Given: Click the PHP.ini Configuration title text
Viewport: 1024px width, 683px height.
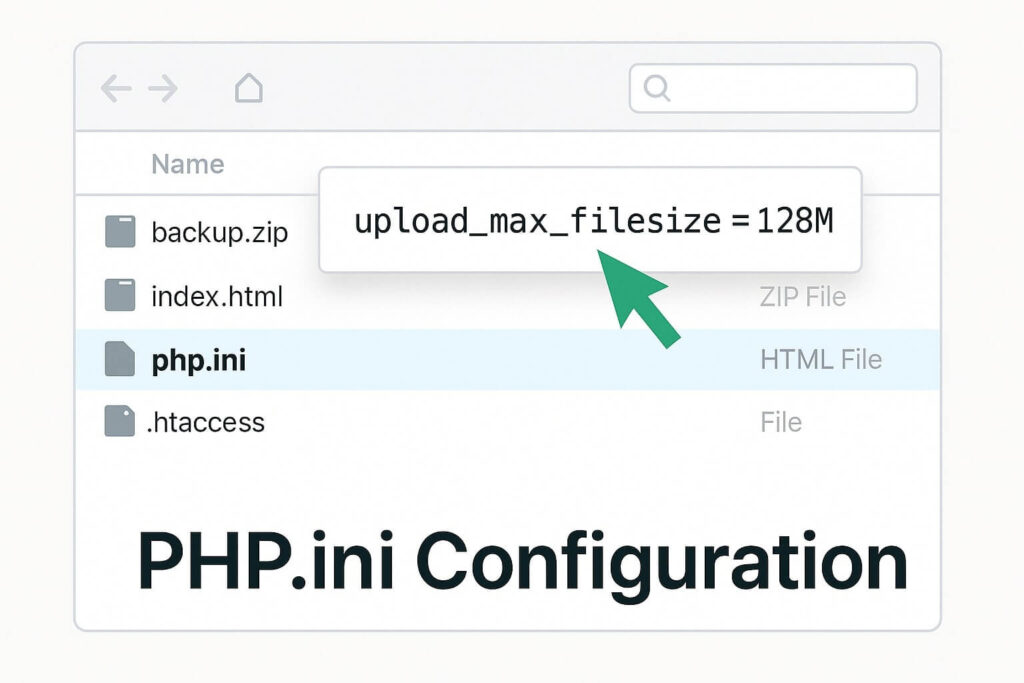Looking at the screenshot, I should click(521, 560).
